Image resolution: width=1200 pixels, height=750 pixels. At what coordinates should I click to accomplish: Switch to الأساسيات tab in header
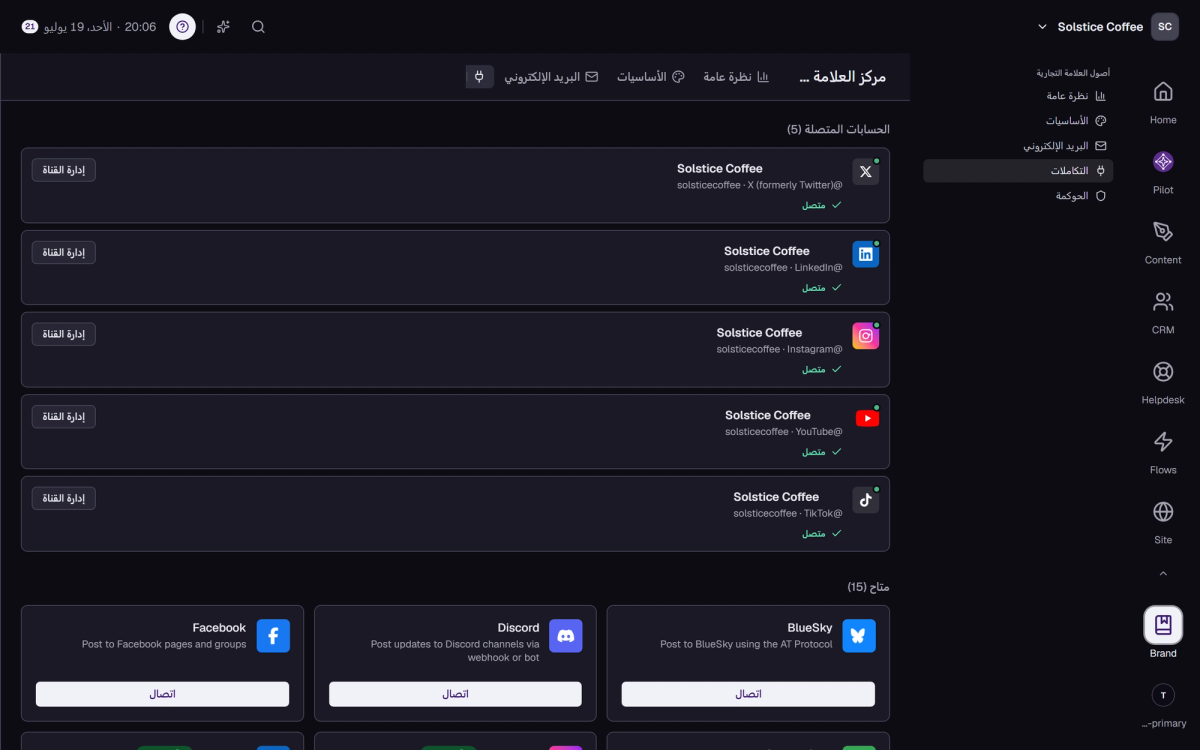pos(650,77)
